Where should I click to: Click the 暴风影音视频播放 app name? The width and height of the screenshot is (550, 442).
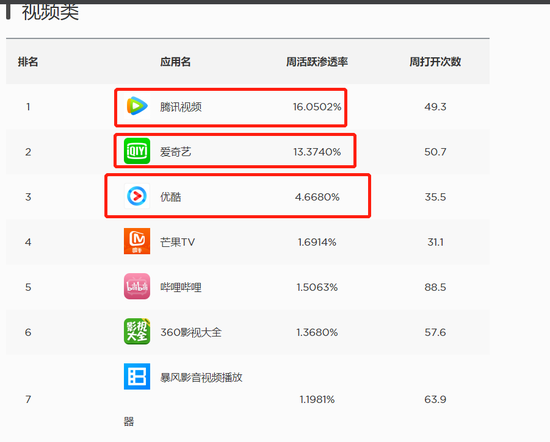coord(201,377)
